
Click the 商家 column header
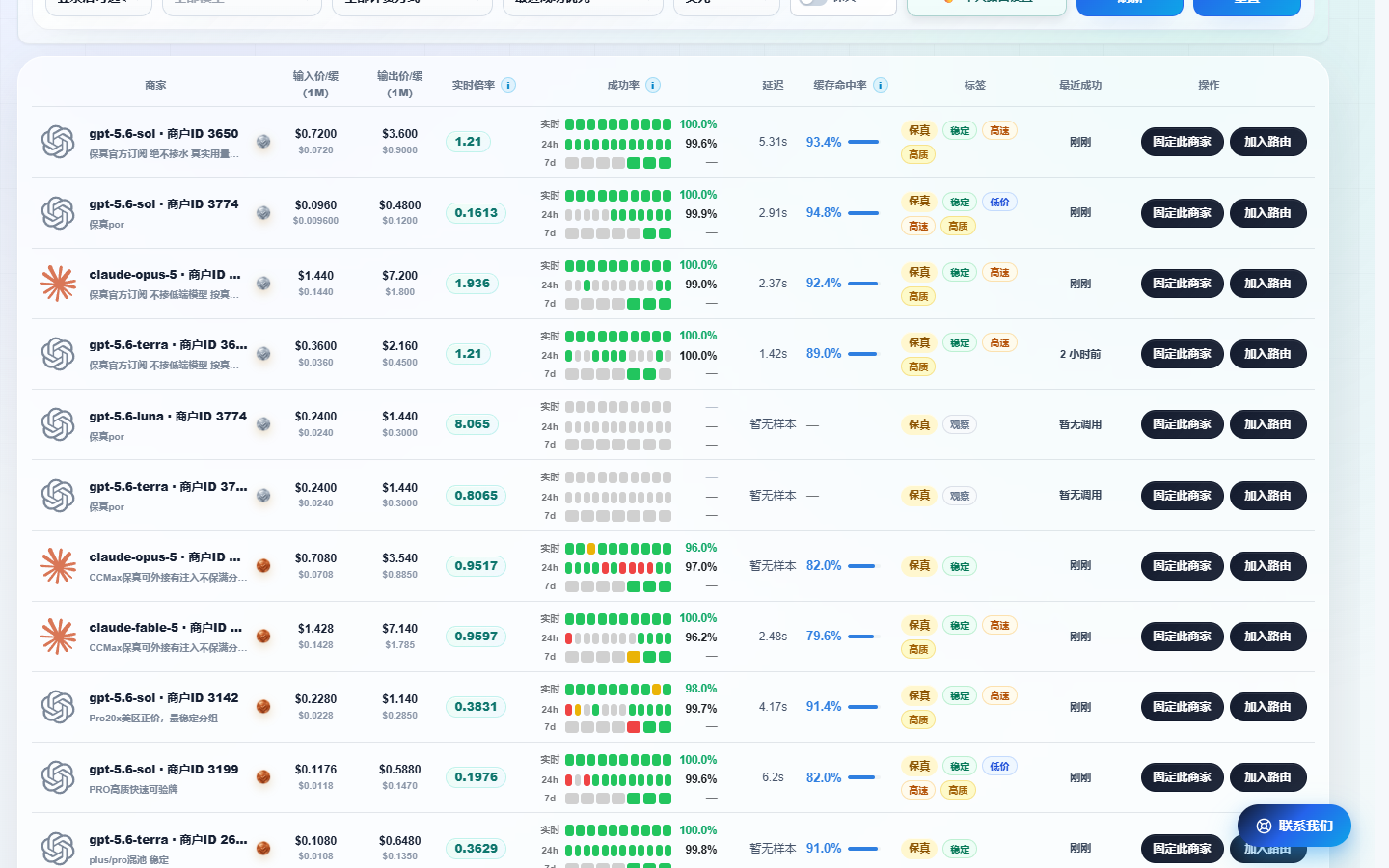point(155,85)
